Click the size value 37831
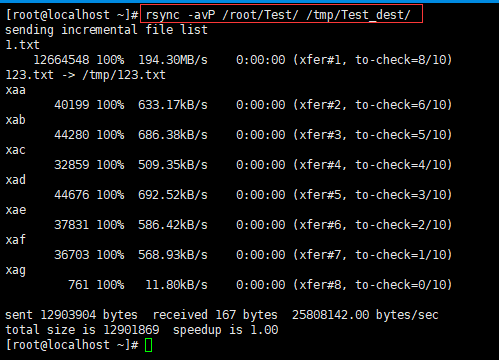This screenshot has width=499, height=360. [72, 225]
